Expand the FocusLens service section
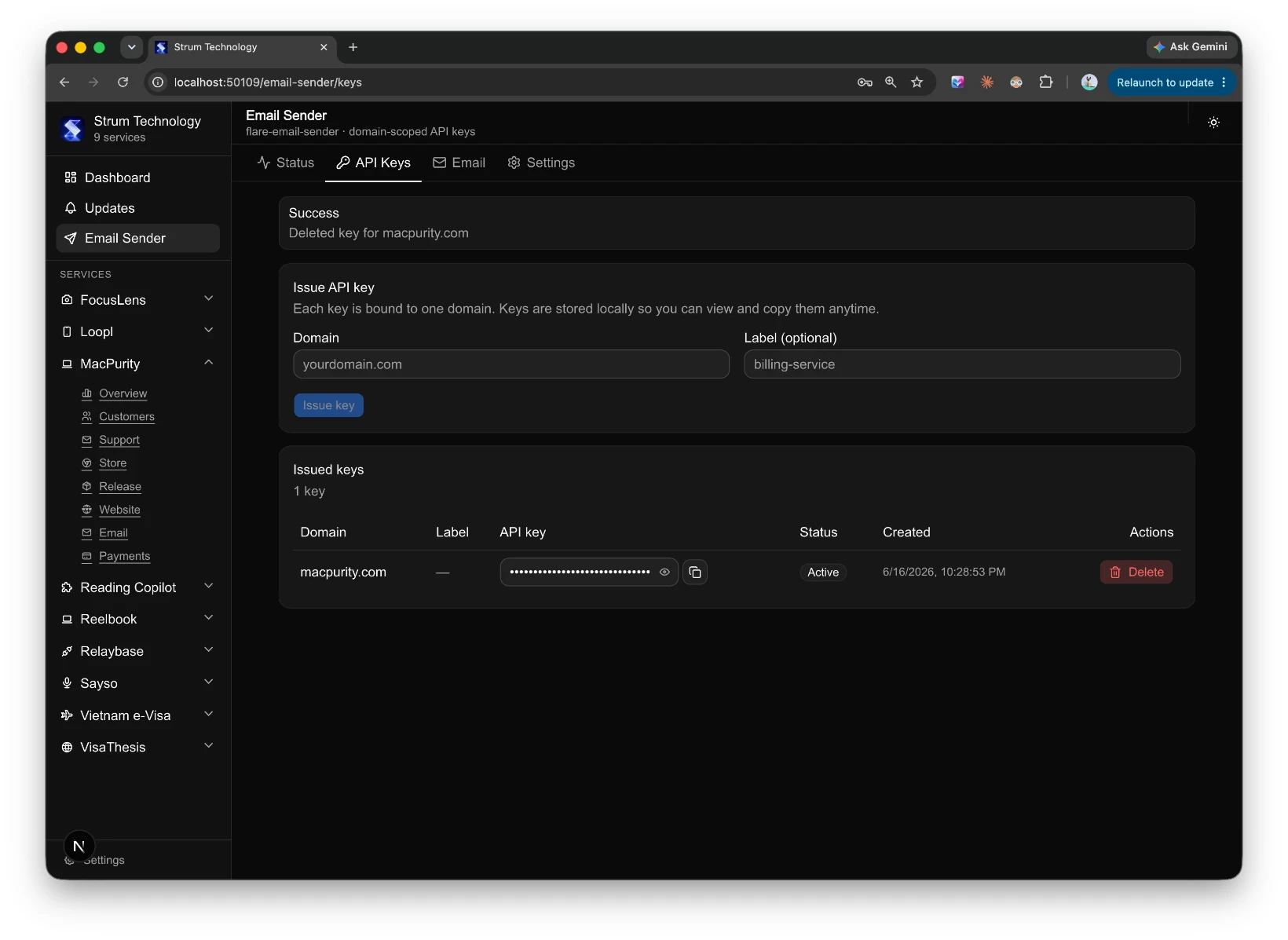The image size is (1288, 940). point(209,298)
